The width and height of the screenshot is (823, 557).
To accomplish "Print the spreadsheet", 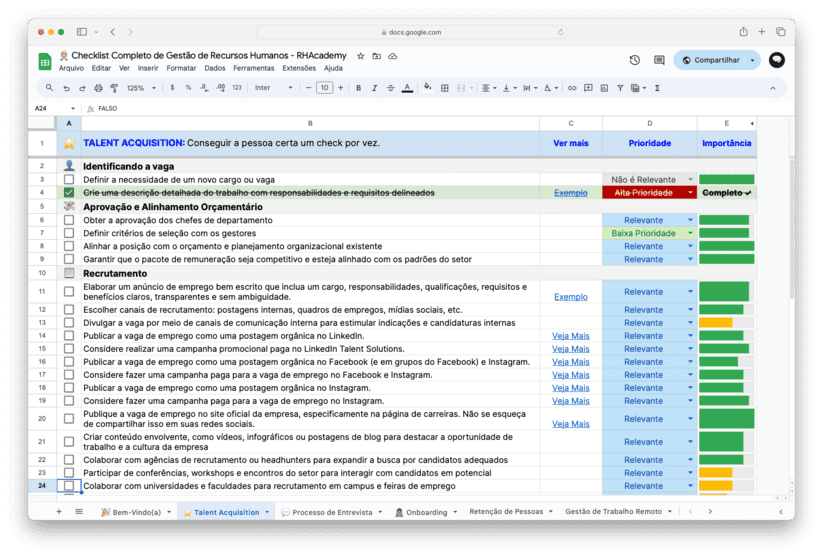I will tap(98, 88).
